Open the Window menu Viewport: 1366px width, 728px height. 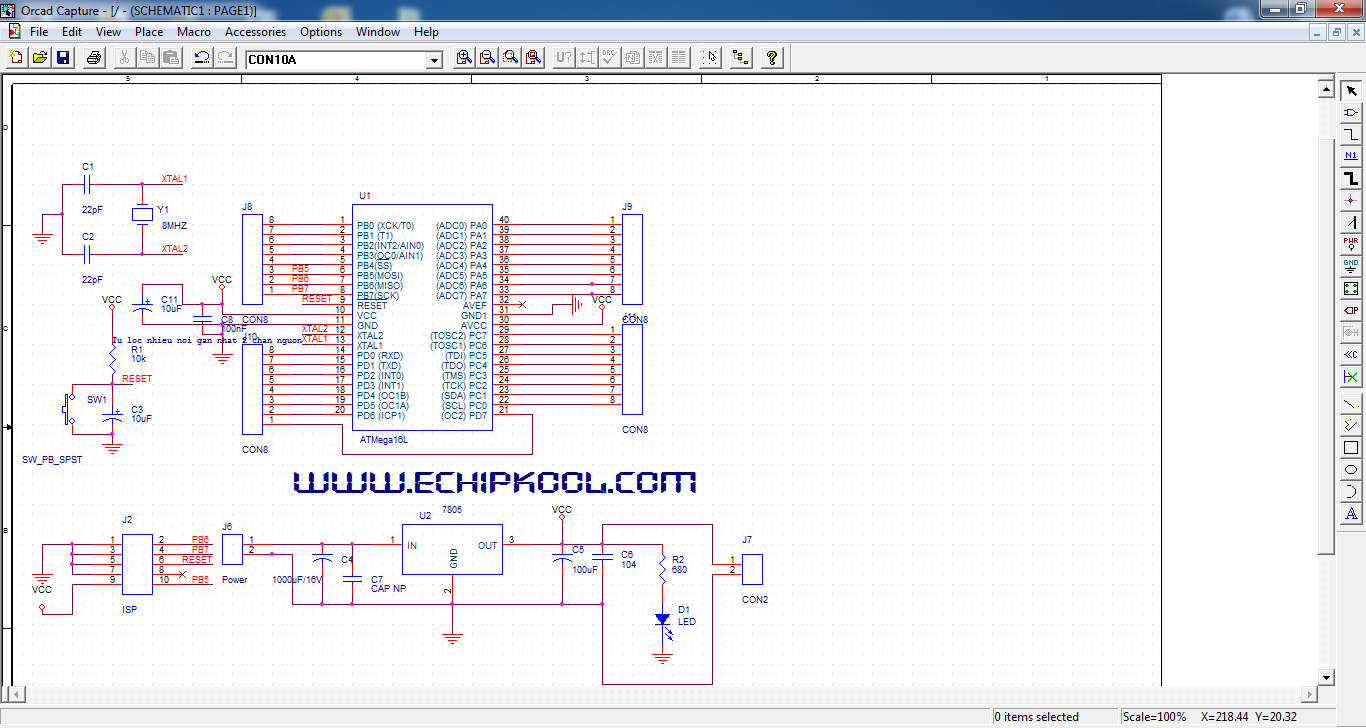[x=378, y=32]
